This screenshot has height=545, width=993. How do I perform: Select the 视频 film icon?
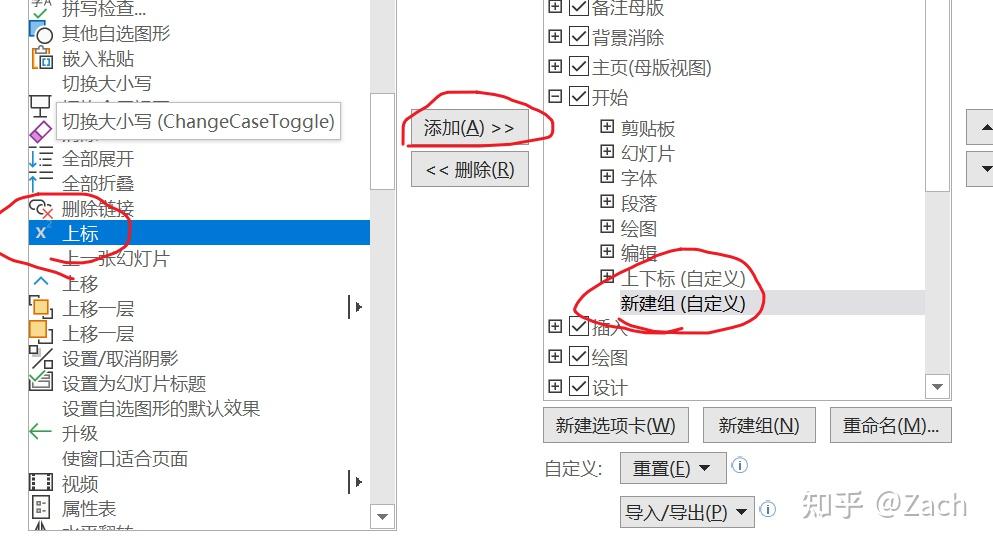pos(41,482)
